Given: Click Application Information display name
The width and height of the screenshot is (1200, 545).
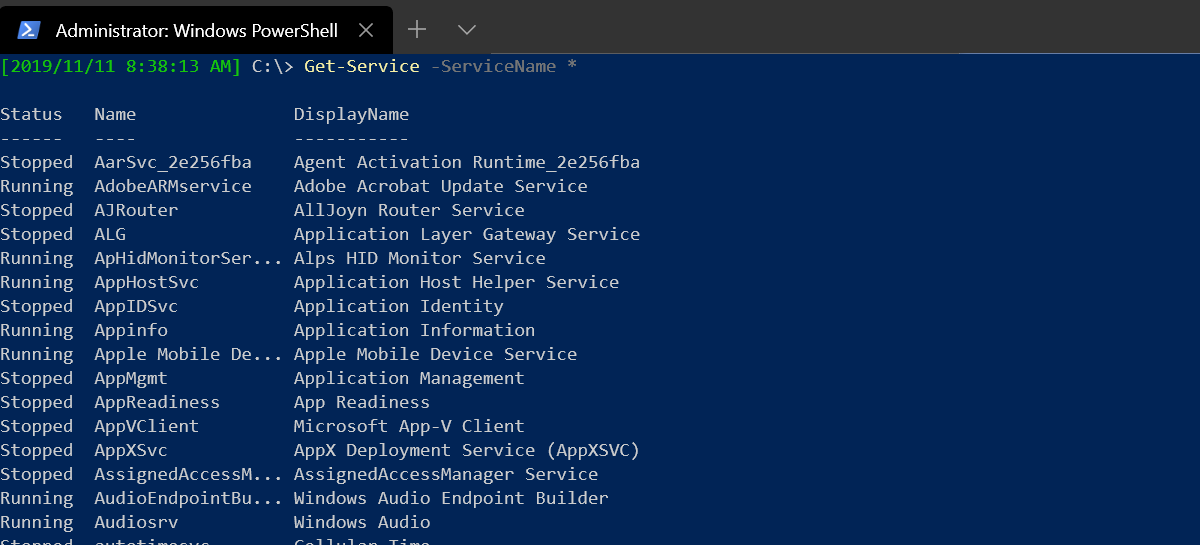Looking at the screenshot, I should [414, 330].
